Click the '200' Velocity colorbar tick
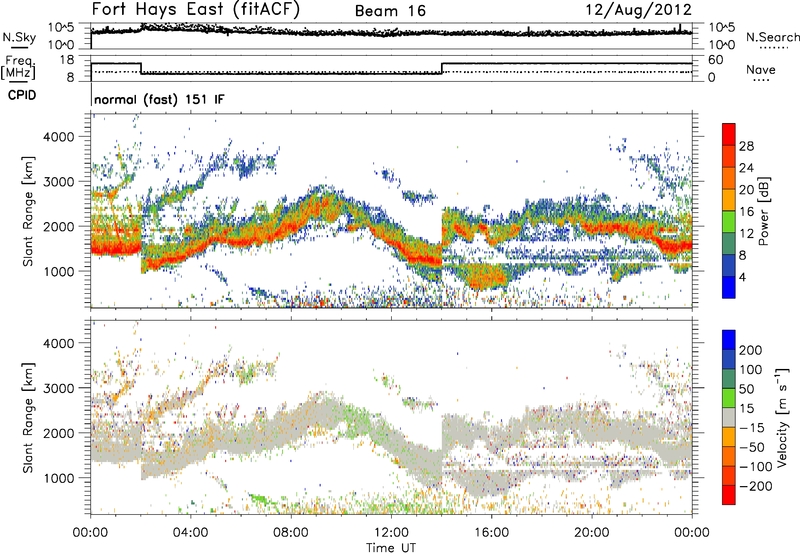800x554 pixels. (751, 350)
